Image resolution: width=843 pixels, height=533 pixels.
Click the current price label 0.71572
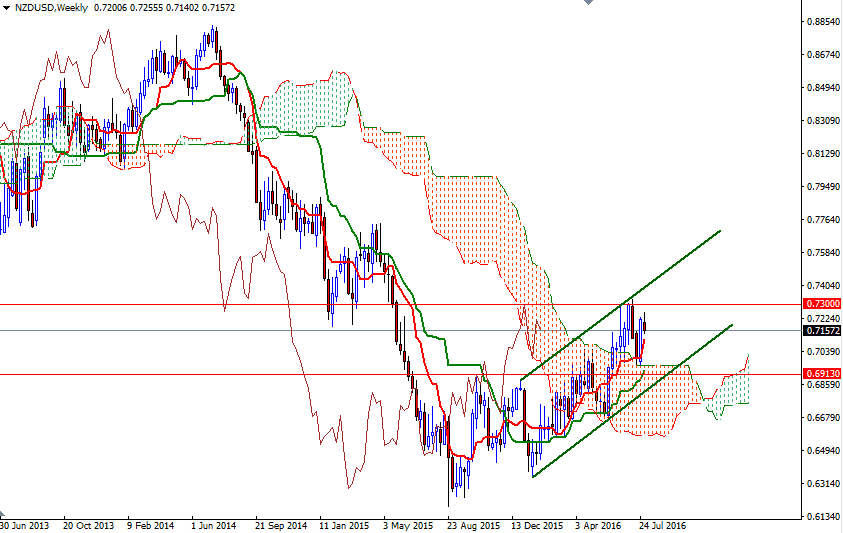pos(822,330)
